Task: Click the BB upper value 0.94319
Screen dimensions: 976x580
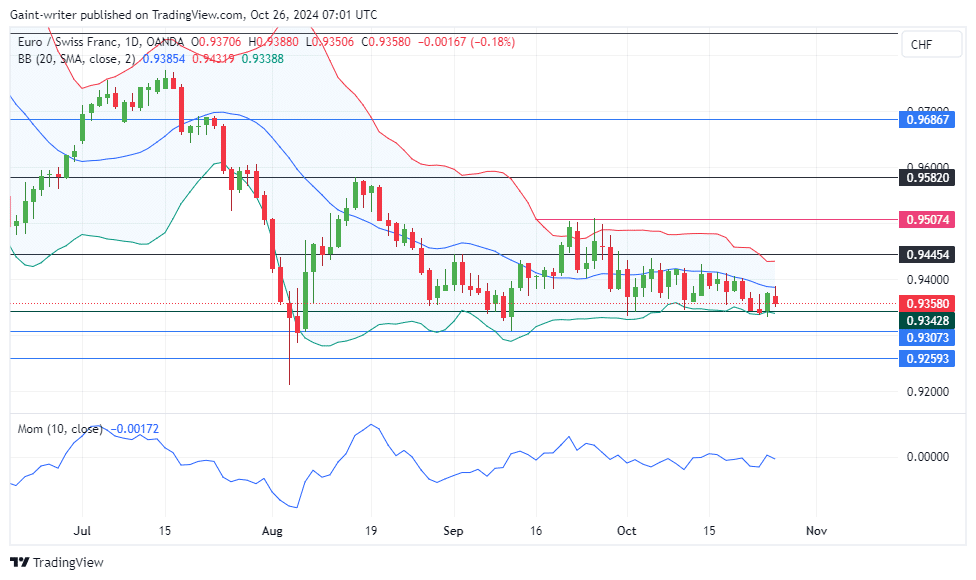Action: pos(213,58)
